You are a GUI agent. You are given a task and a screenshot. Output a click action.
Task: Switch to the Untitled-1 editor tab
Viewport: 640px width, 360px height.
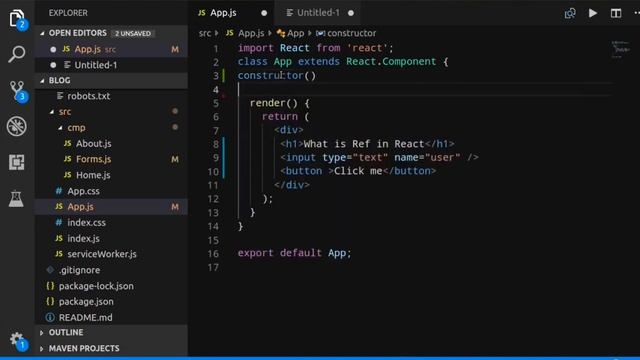coord(318,13)
